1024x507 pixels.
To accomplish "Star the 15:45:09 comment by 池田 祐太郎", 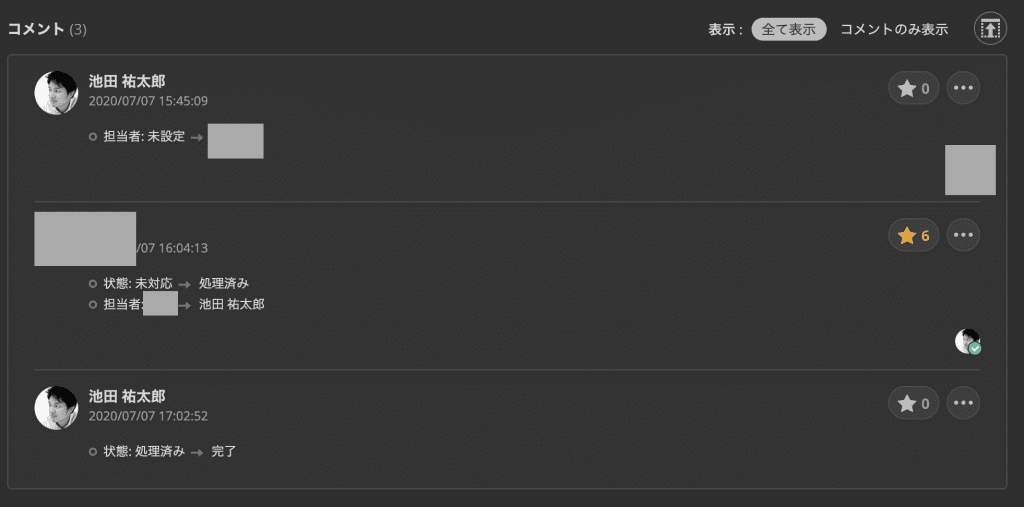I will point(913,88).
